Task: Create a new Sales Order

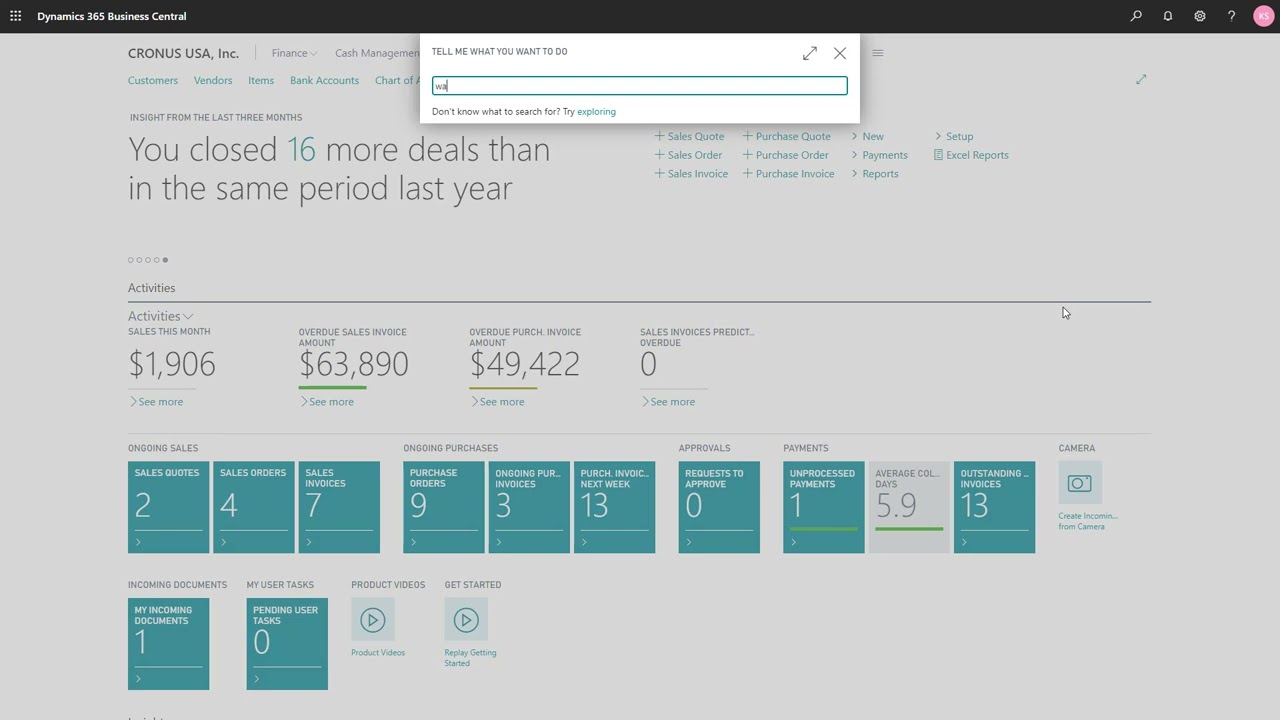Action: click(x=688, y=155)
